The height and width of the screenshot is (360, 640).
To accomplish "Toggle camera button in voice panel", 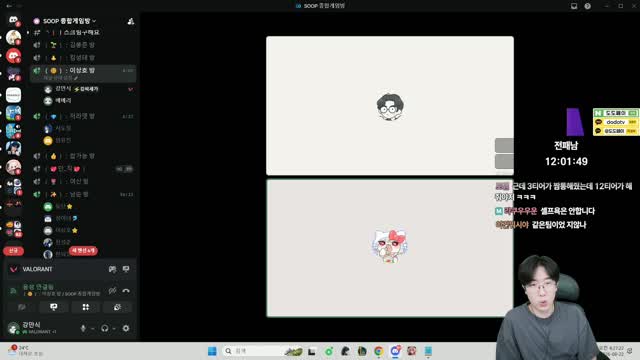I will pyautogui.click(x=22, y=307).
